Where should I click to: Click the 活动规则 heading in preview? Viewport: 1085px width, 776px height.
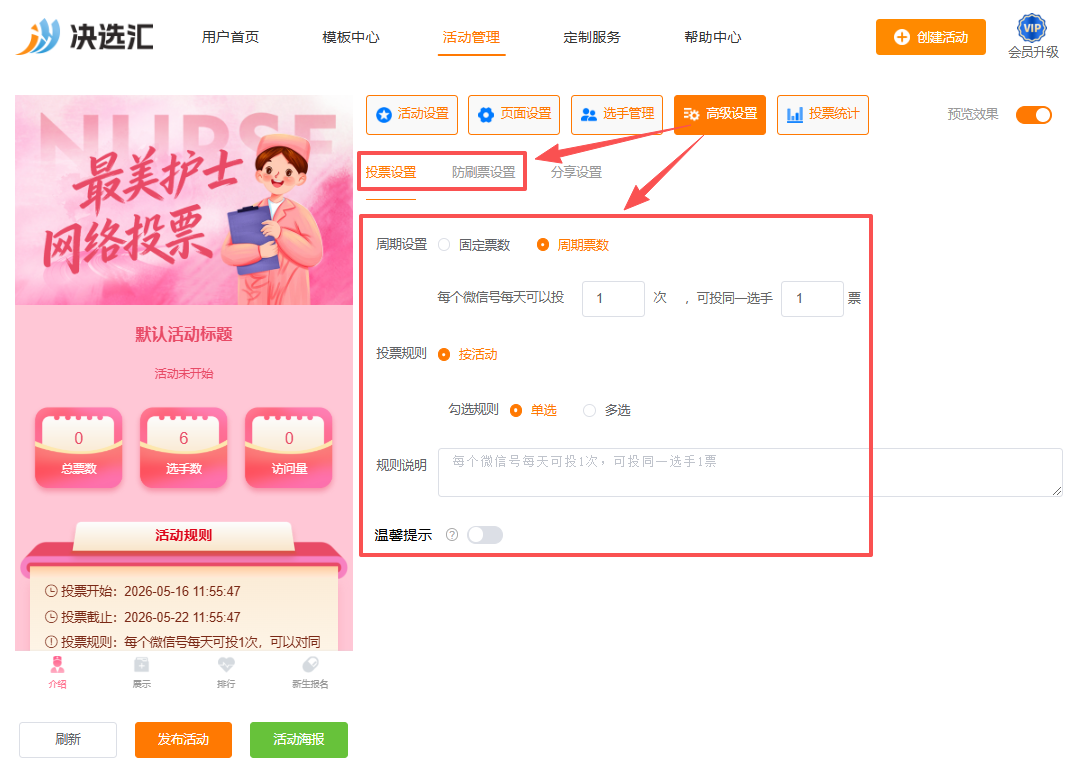[x=183, y=535]
